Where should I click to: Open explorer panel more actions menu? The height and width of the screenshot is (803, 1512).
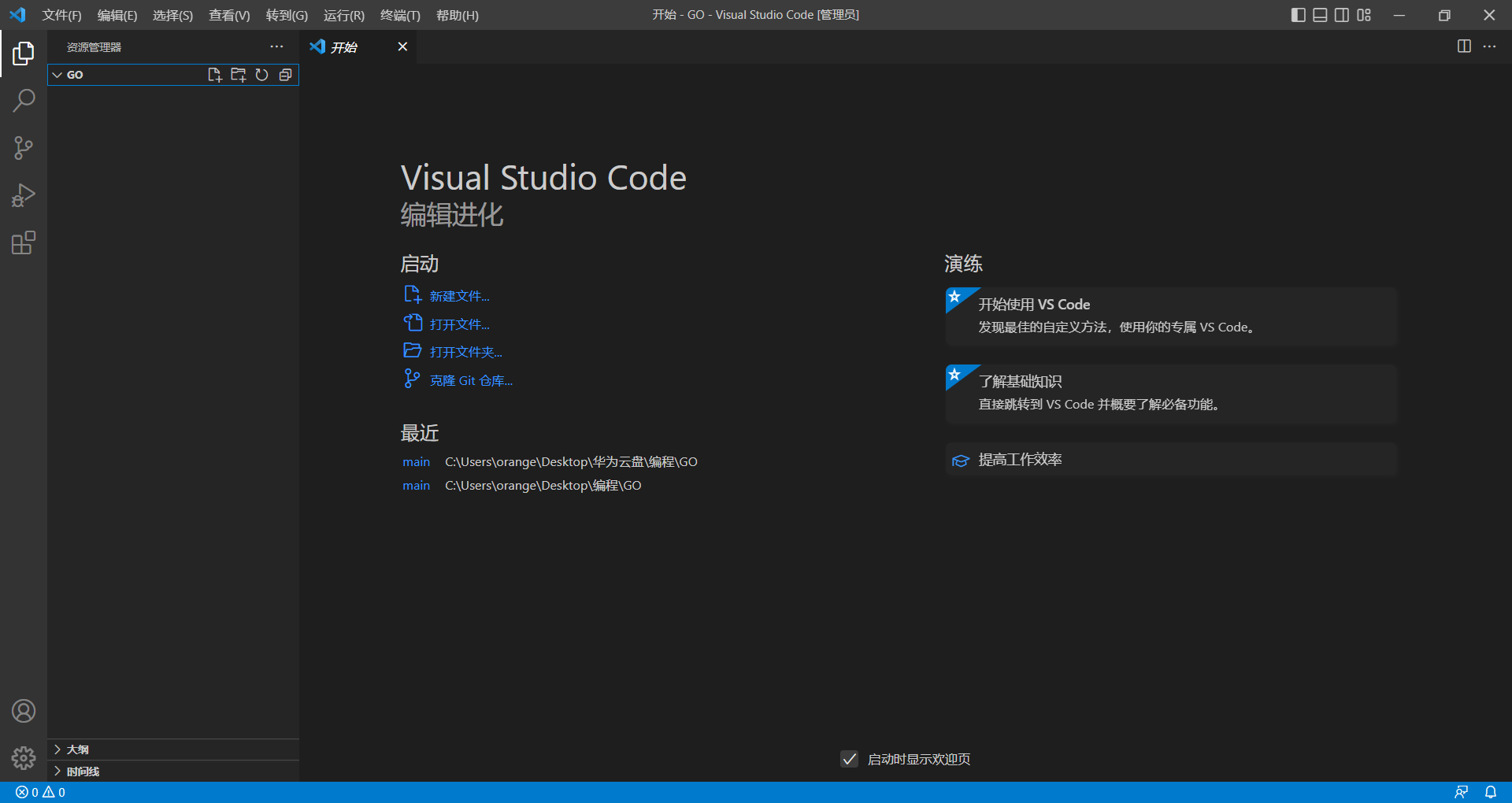(x=276, y=46)
